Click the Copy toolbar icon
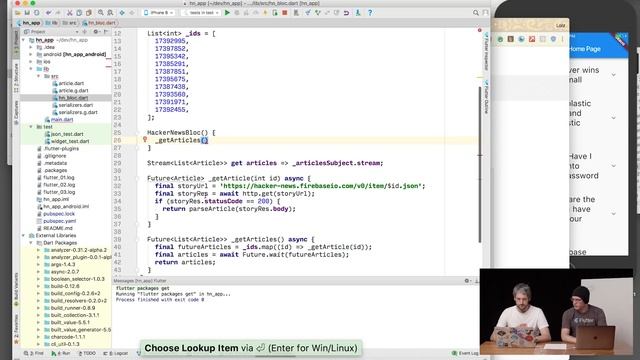 point(79,13)
